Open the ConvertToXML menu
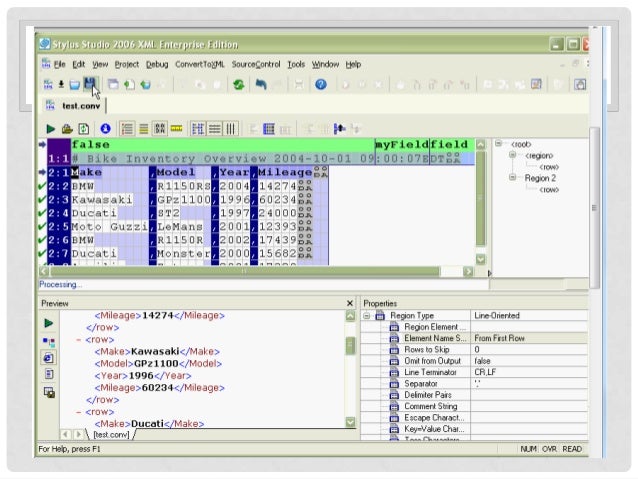 (200, 64)
